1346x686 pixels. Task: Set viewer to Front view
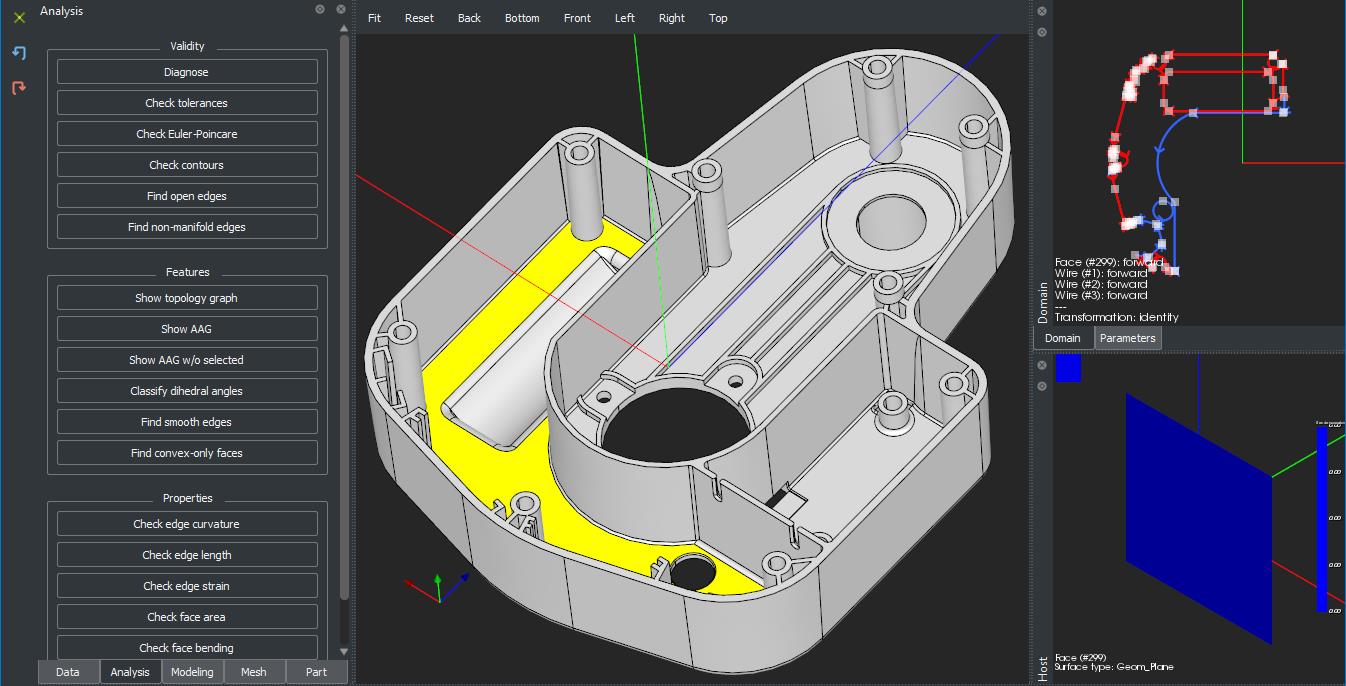tap(577, 18)
